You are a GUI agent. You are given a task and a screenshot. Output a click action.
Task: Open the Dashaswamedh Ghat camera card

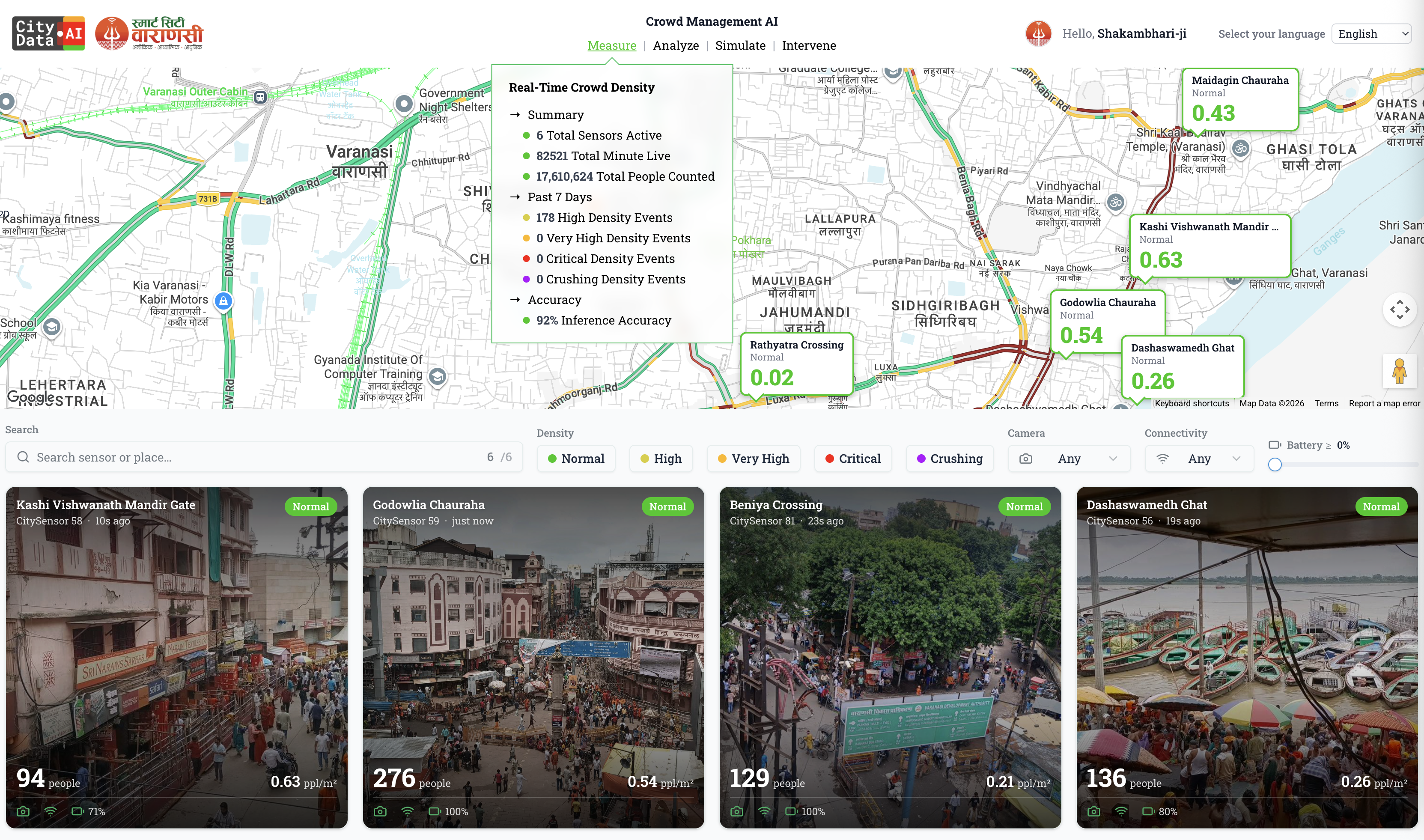(1248, 658)
